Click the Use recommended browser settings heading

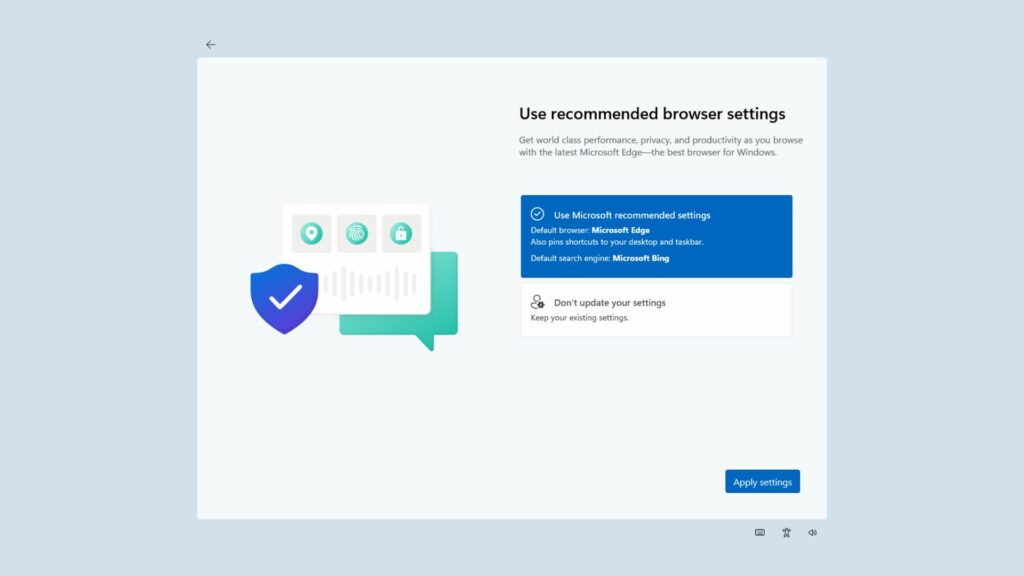651,113
